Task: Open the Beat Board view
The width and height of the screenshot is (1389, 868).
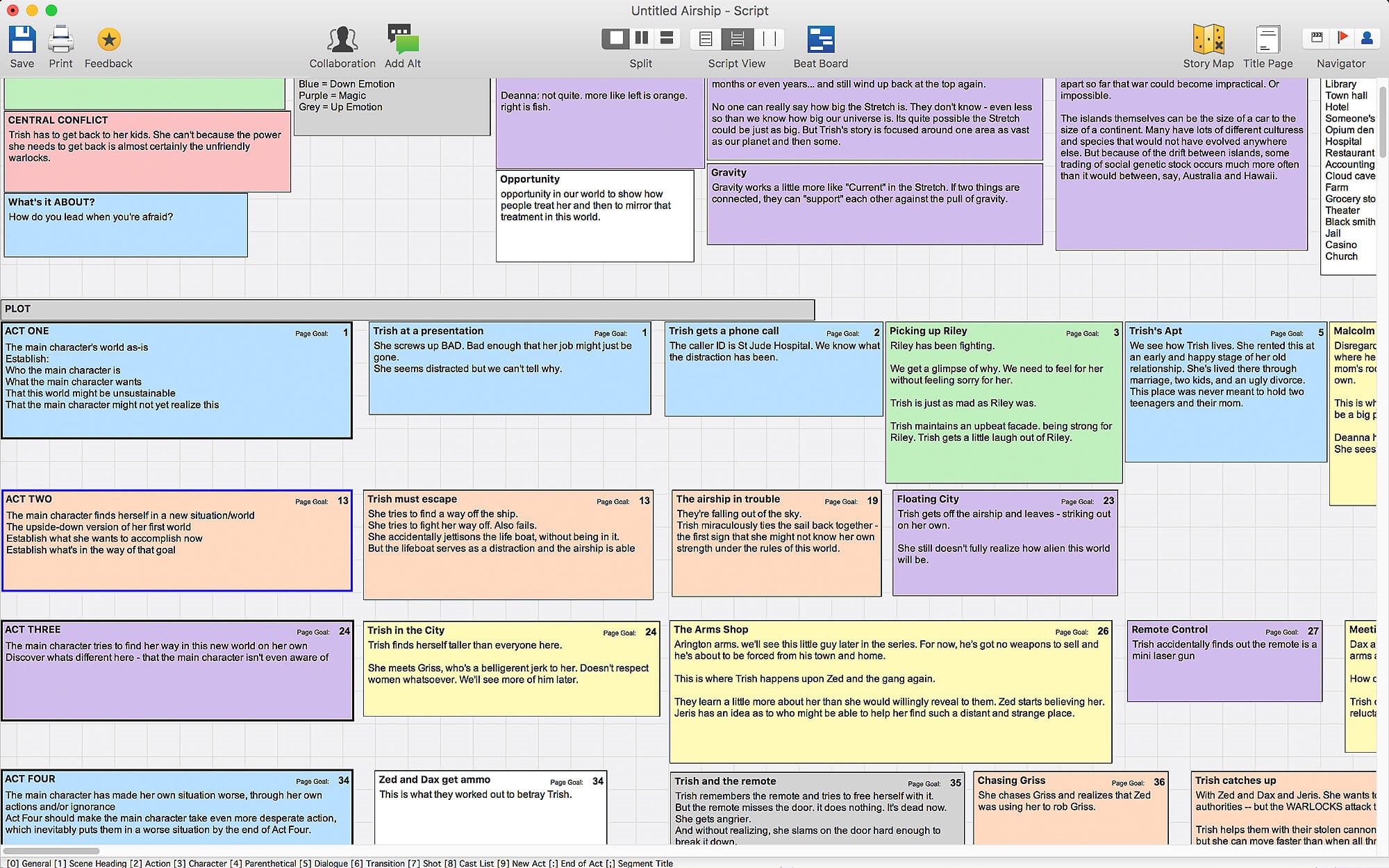Action: click(820, 40)
